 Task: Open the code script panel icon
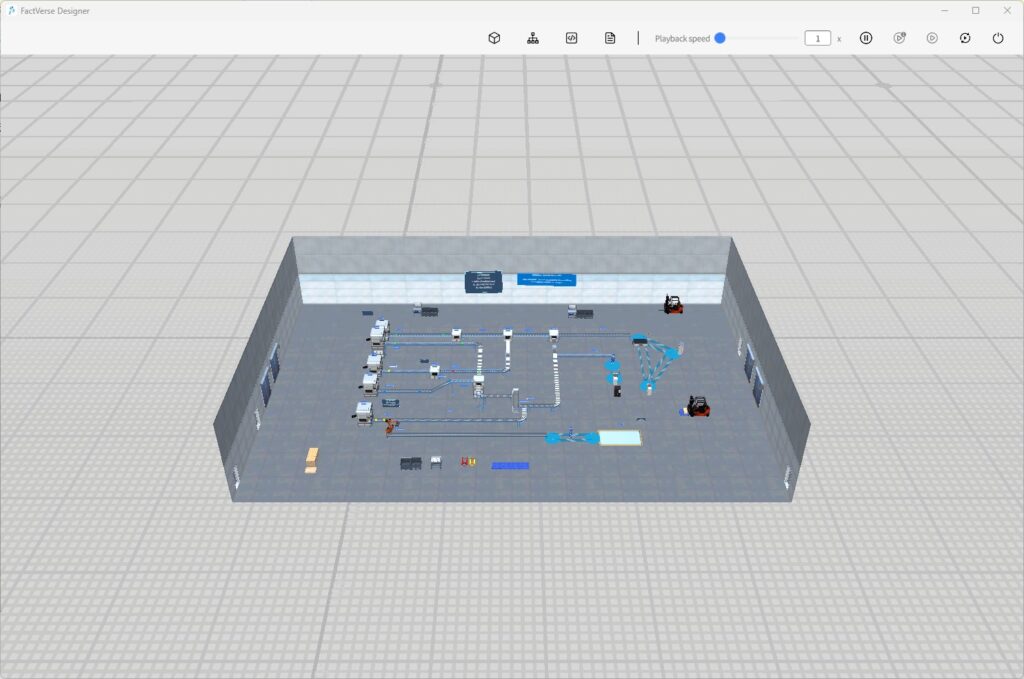tap(571, 38)
